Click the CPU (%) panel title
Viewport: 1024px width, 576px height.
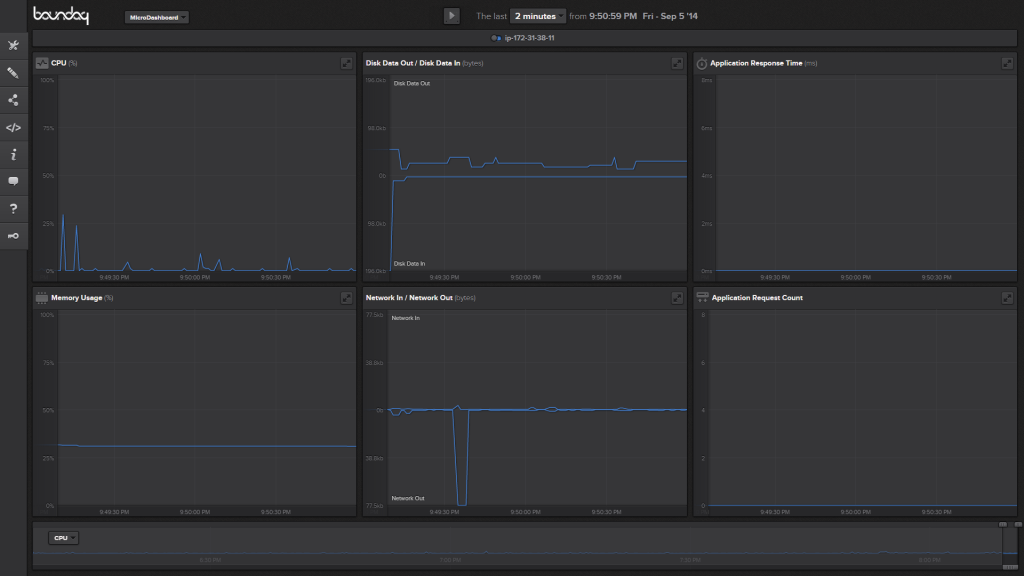(64, 63)
